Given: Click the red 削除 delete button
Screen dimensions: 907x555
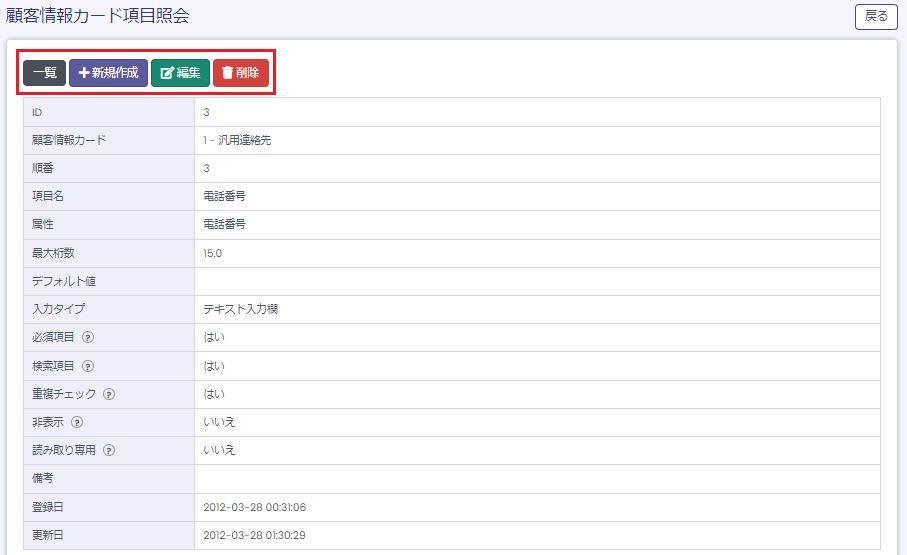Looking at the screenshot, I should coord(240,73).
